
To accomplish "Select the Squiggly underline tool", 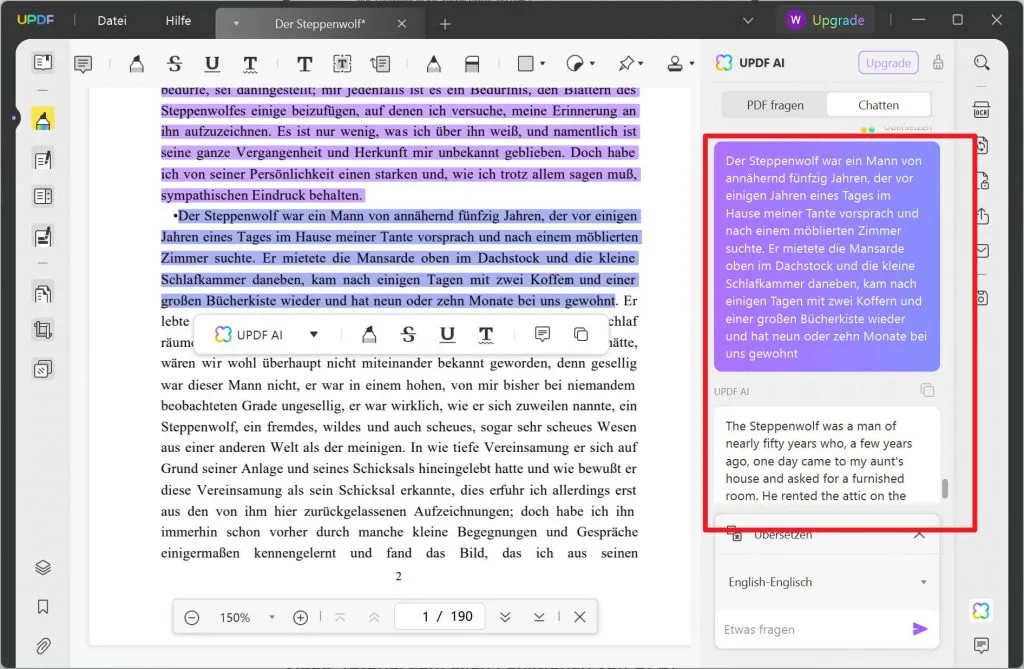I will (250, 62).
